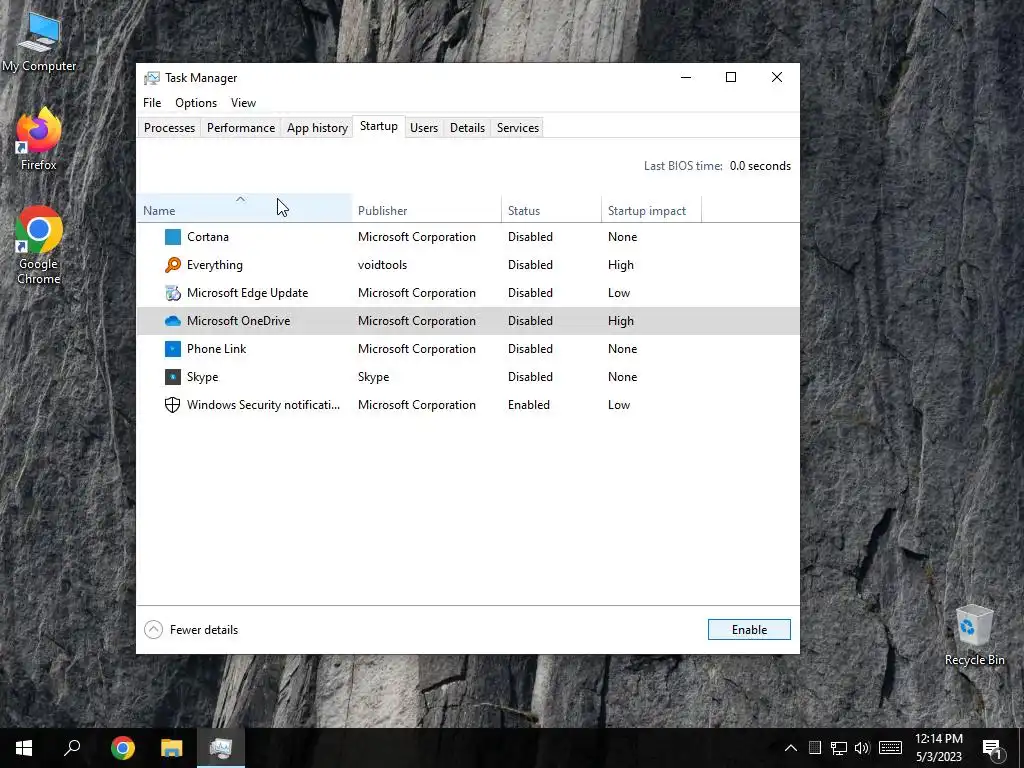Image resolution: width=1024 pixels, height=768 pixels.
Task: Click the Enabled status cell
Action: pos(529,405)
